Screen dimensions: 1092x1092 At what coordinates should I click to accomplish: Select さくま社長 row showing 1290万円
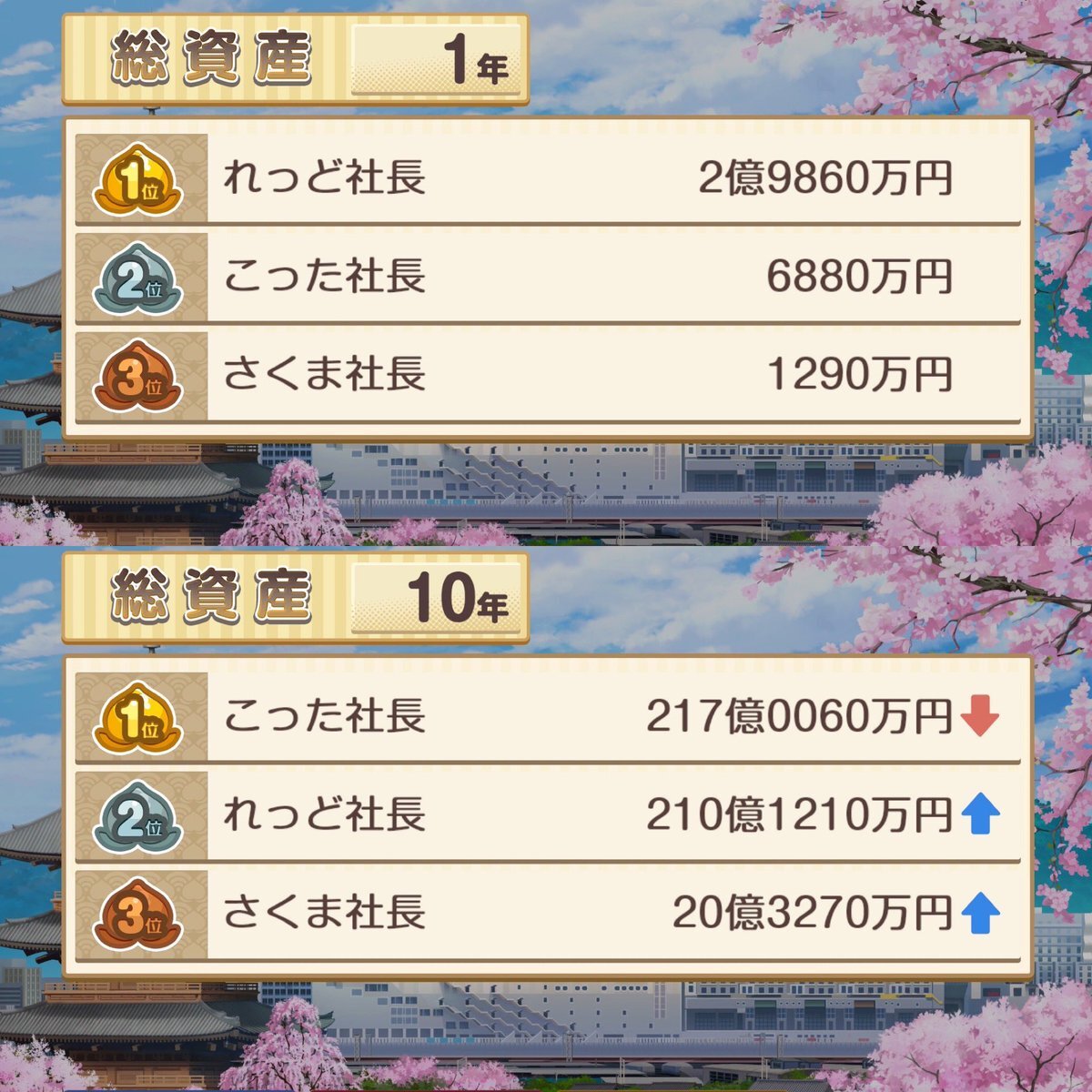(x=548, y=375)
